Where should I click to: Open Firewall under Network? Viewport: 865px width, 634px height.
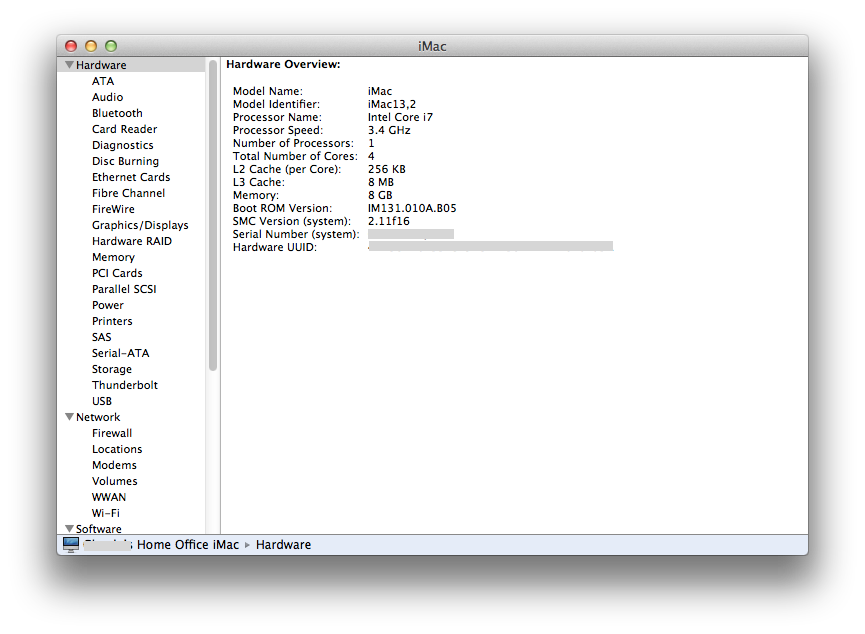112,433
